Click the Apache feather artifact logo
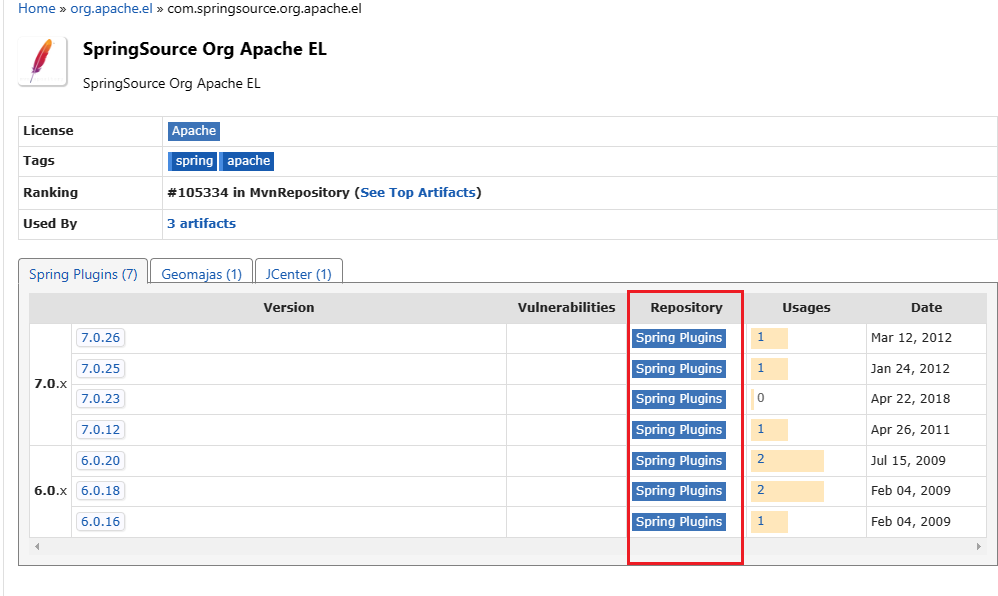Screen dimensions: 998x596 (x=43, y=61)
